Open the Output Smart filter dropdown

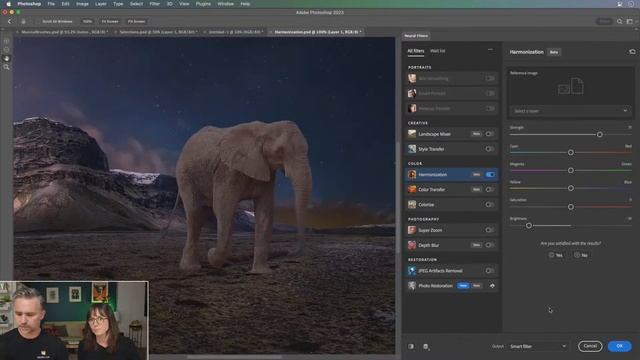click(x=538, y=346)
